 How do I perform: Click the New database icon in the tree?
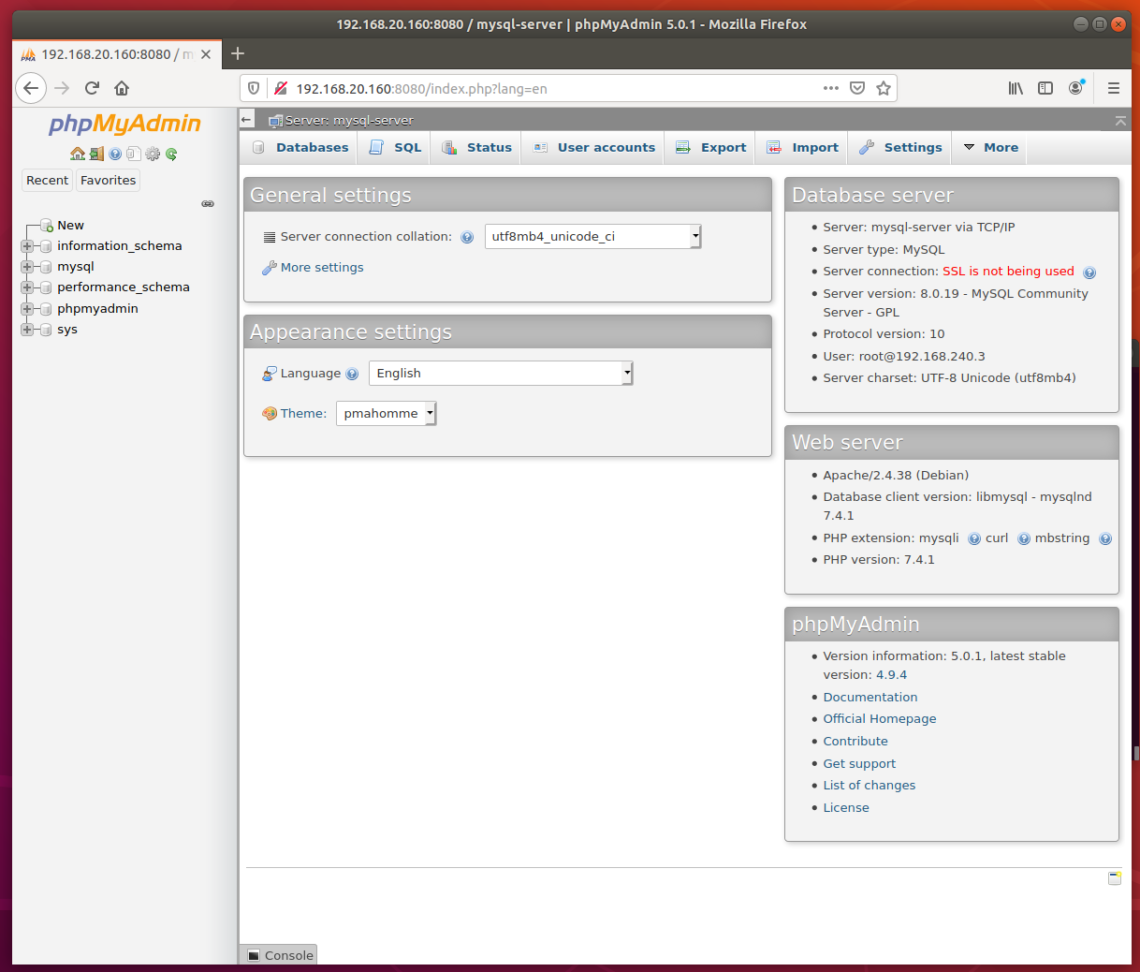pyautogui.click(x=47, y=225)
